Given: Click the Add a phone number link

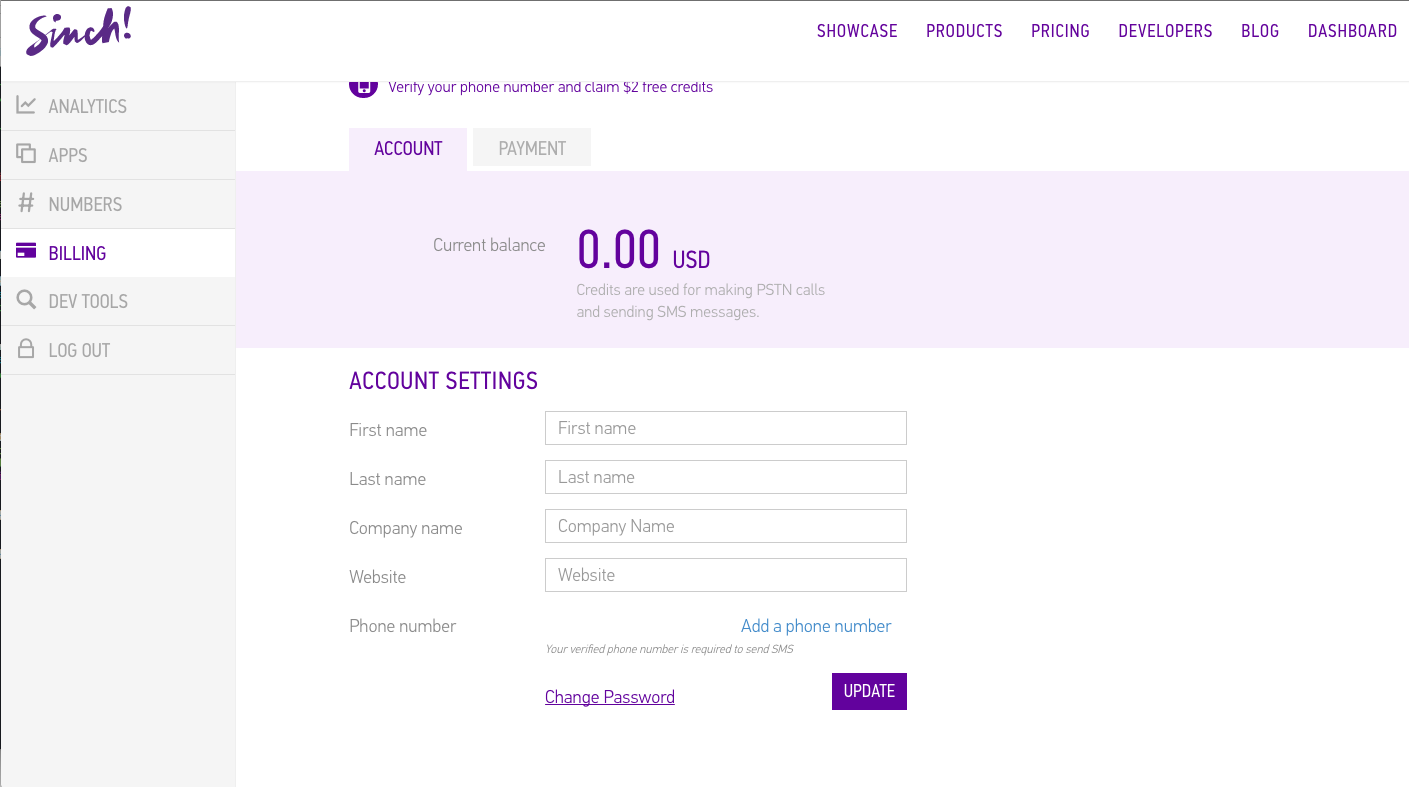Looking at the screenshot, I should tap(816, 626).
